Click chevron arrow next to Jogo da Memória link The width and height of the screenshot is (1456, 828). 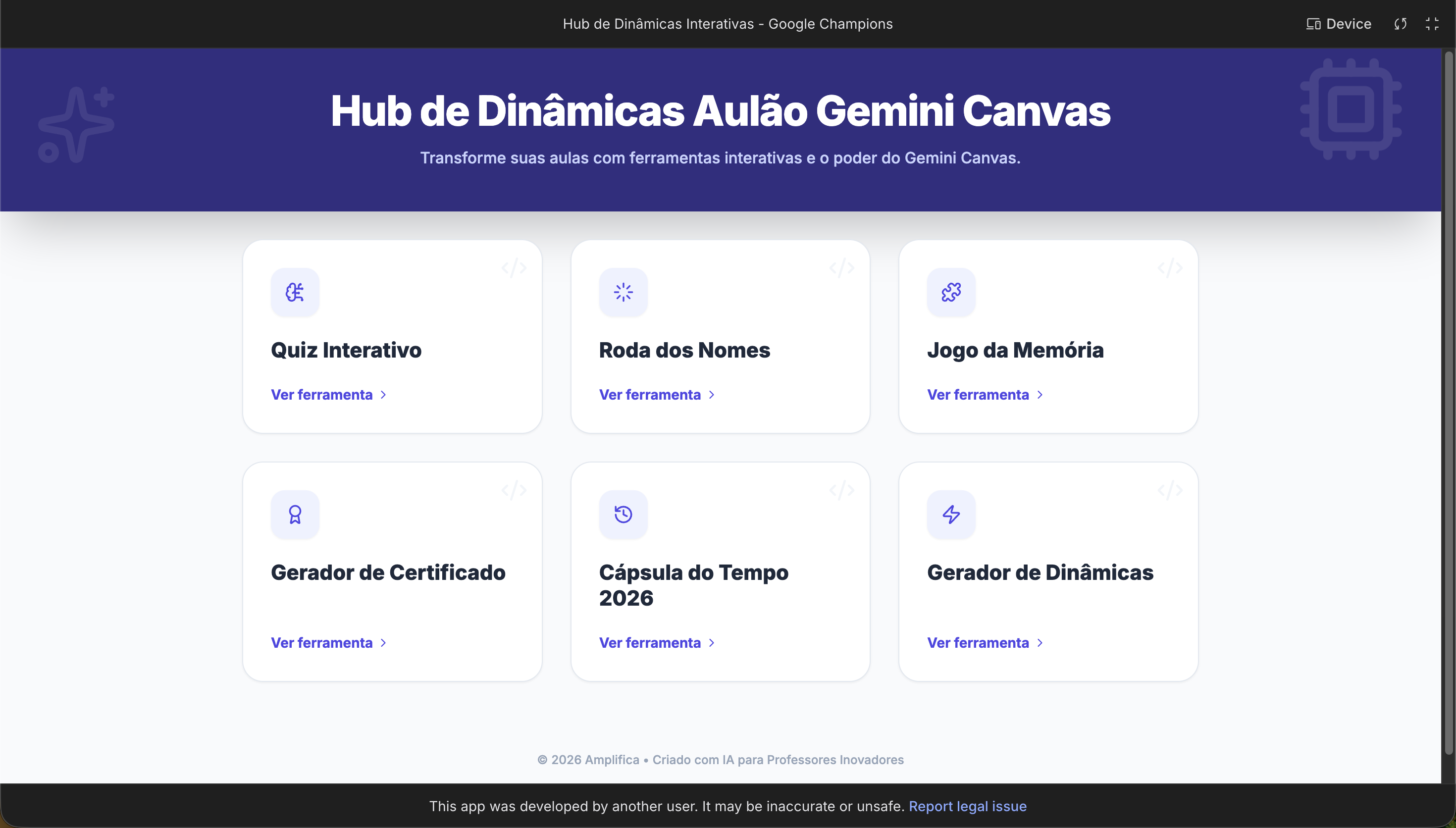[1040, 395]
